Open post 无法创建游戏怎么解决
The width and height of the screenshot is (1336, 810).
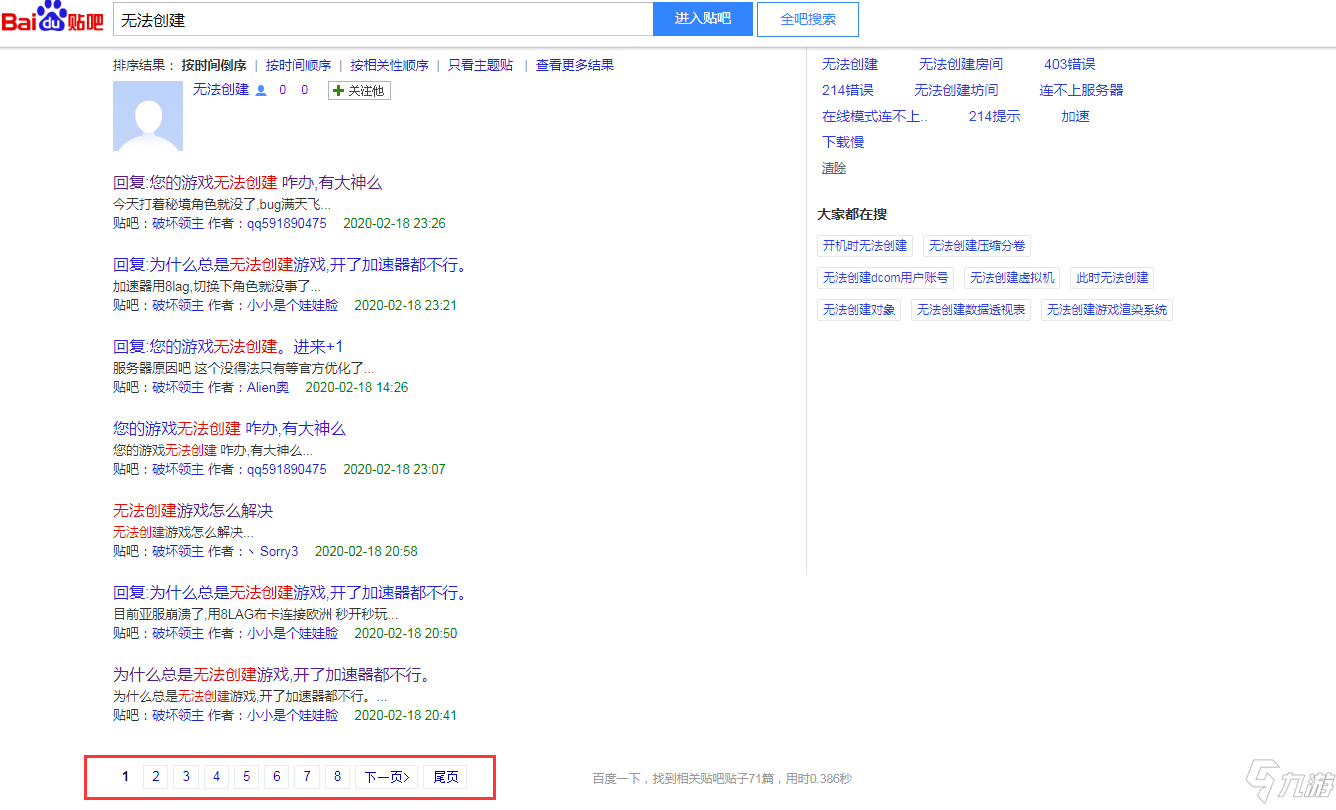(x=193, y=511)
